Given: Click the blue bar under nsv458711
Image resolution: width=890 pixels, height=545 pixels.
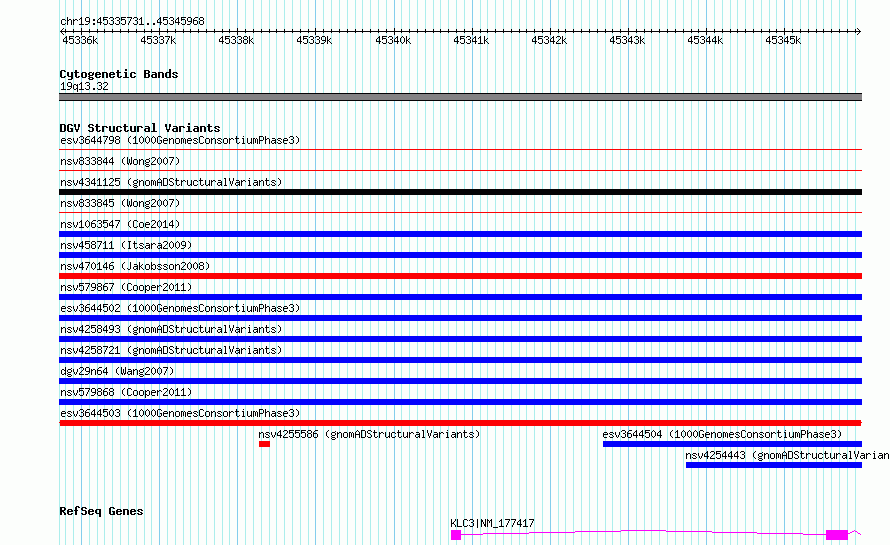Looking at the screenshot, I should coord(460,255).
